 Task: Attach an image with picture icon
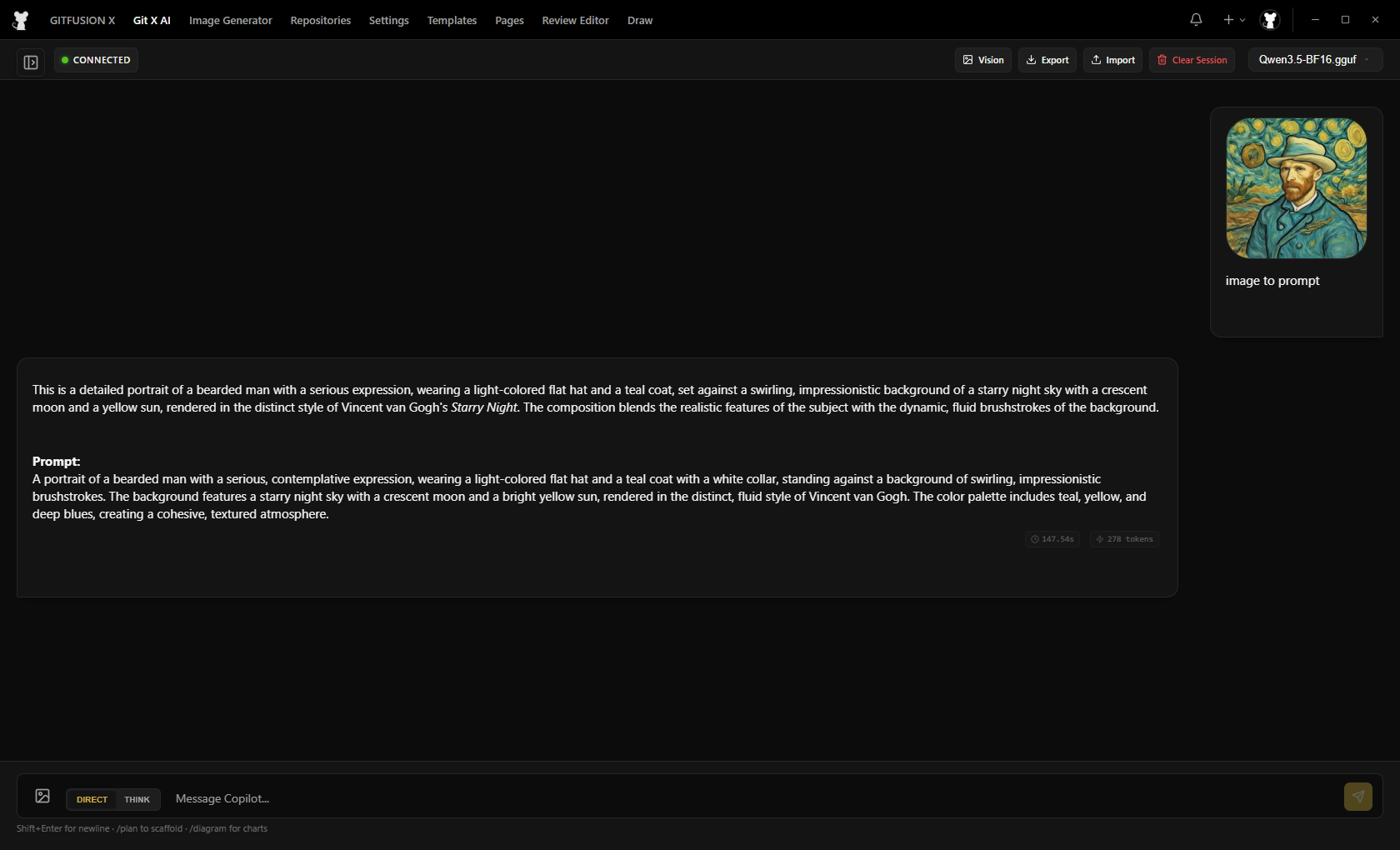[42, 796]
